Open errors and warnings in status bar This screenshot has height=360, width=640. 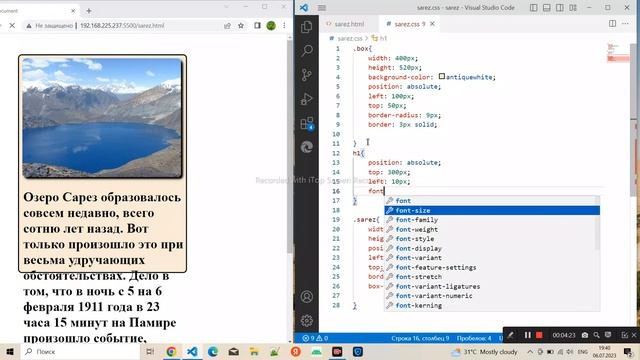pyautogui.click(x=315, y=338)
